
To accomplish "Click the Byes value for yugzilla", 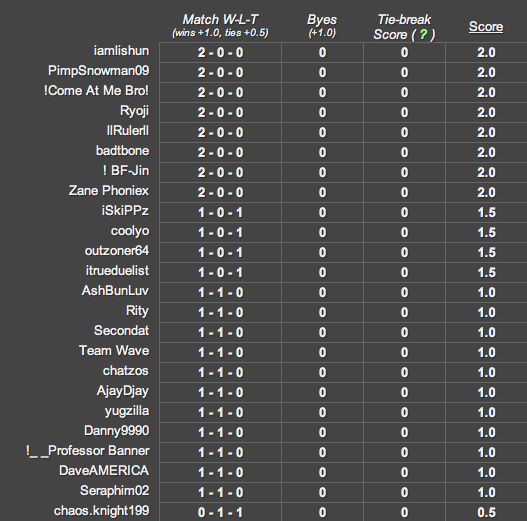I will [x=322, y=412].
